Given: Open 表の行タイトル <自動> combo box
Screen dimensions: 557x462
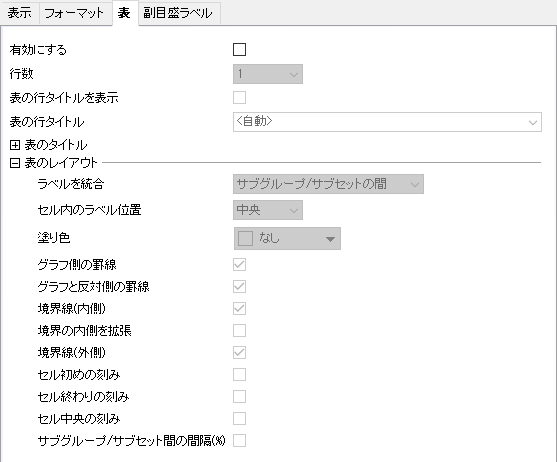Looking at the screenshot, I should coord(387,122).
